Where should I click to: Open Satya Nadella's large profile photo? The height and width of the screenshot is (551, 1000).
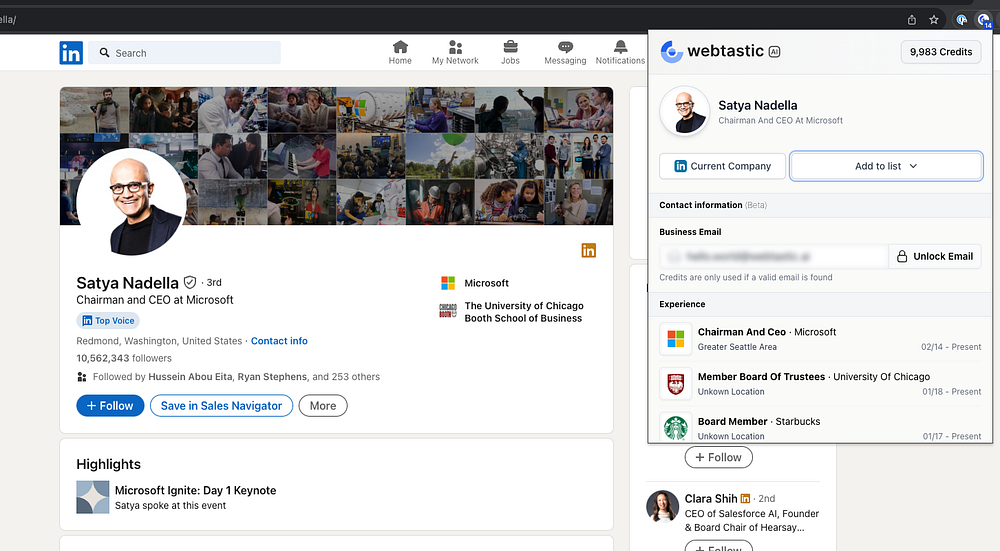(131, 203)
